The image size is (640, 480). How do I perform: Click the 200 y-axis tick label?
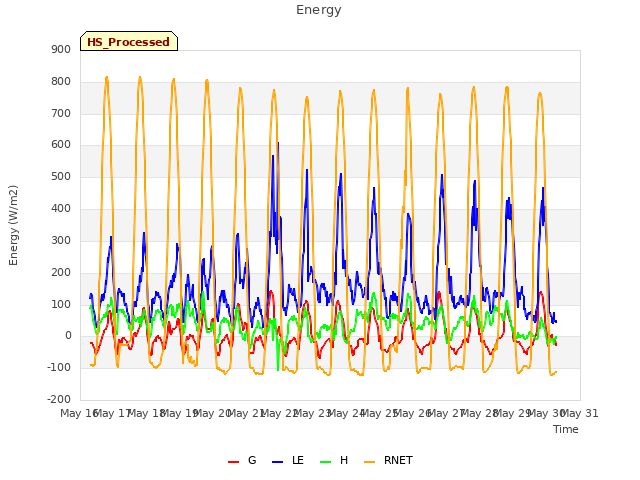[x=61, y=272]
